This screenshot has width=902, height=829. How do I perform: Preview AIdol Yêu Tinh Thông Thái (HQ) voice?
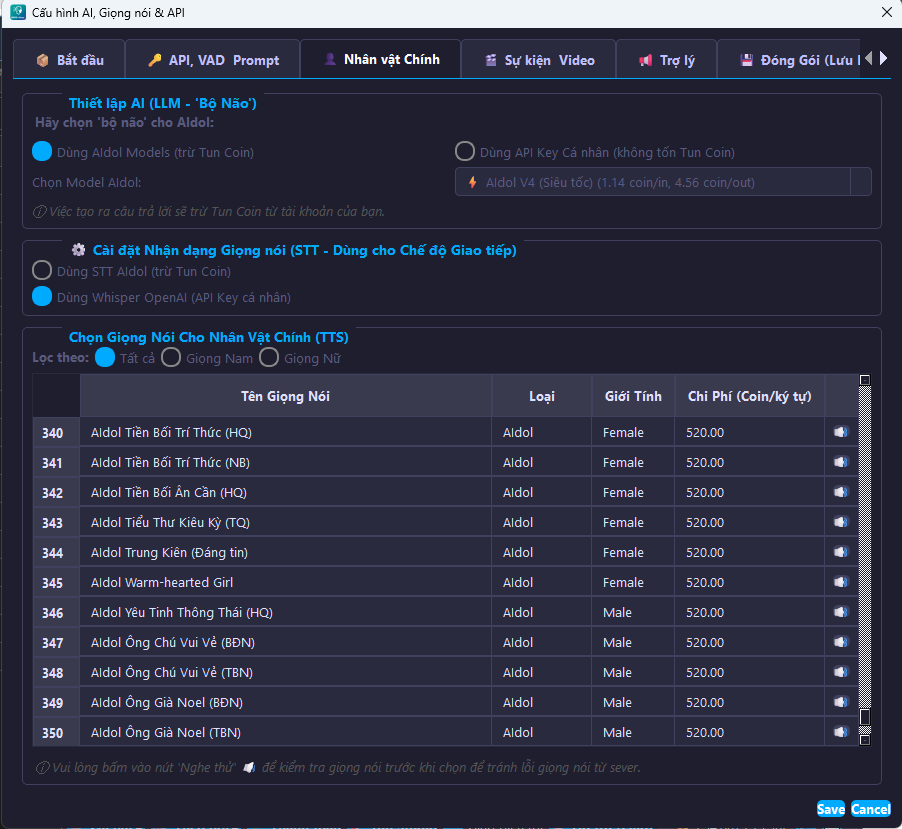[841, 612]
